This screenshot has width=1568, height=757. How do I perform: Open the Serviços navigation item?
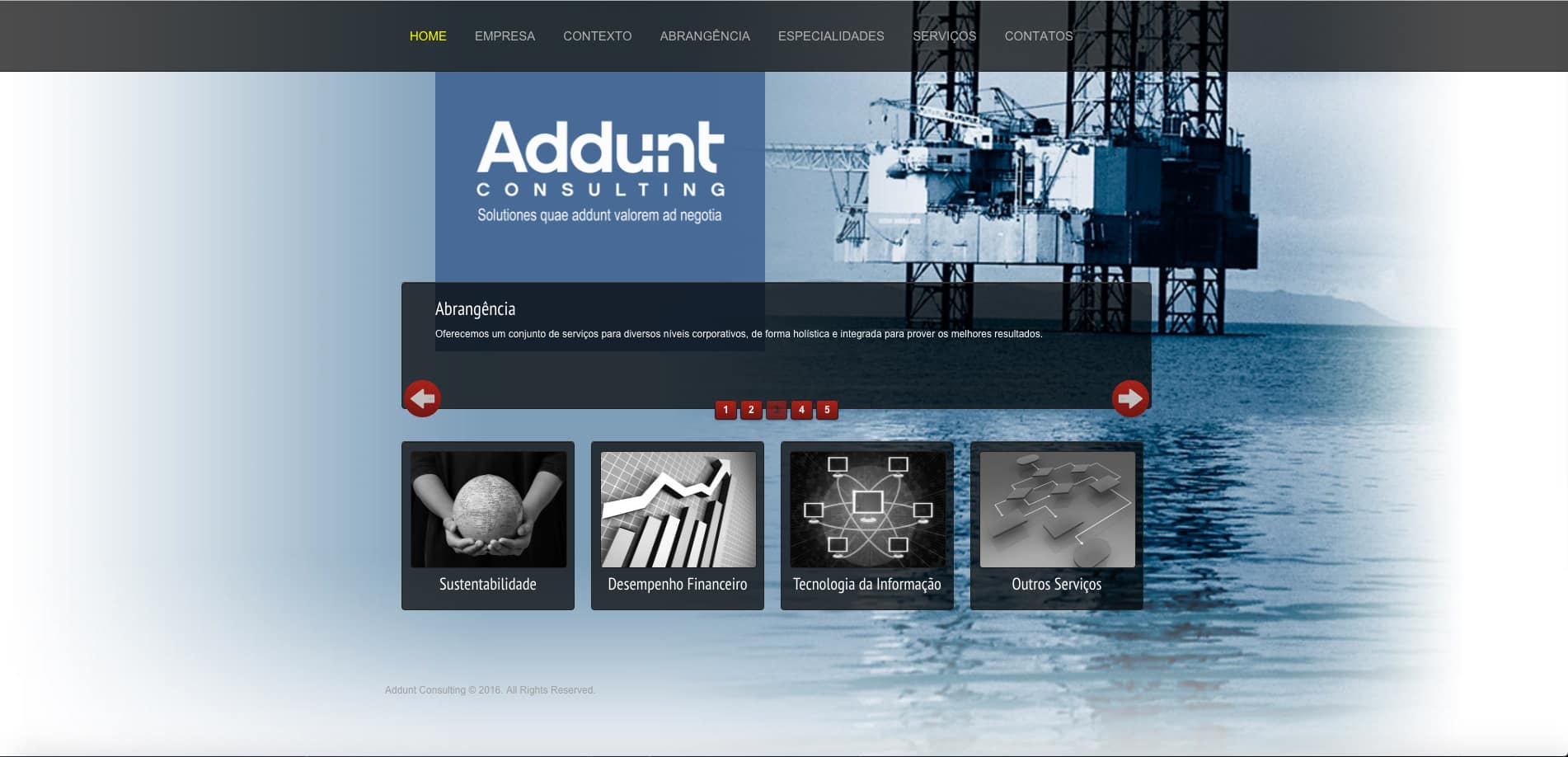click(x=944, y=36)
